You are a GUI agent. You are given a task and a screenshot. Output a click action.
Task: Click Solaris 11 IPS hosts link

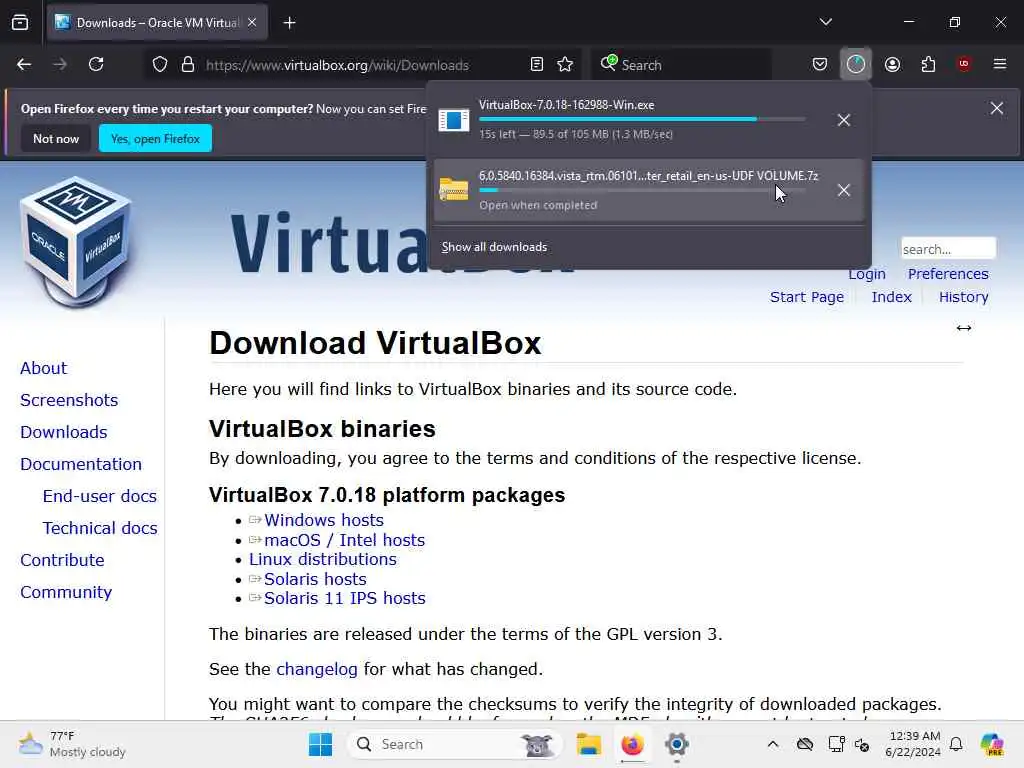pos(344,598)
